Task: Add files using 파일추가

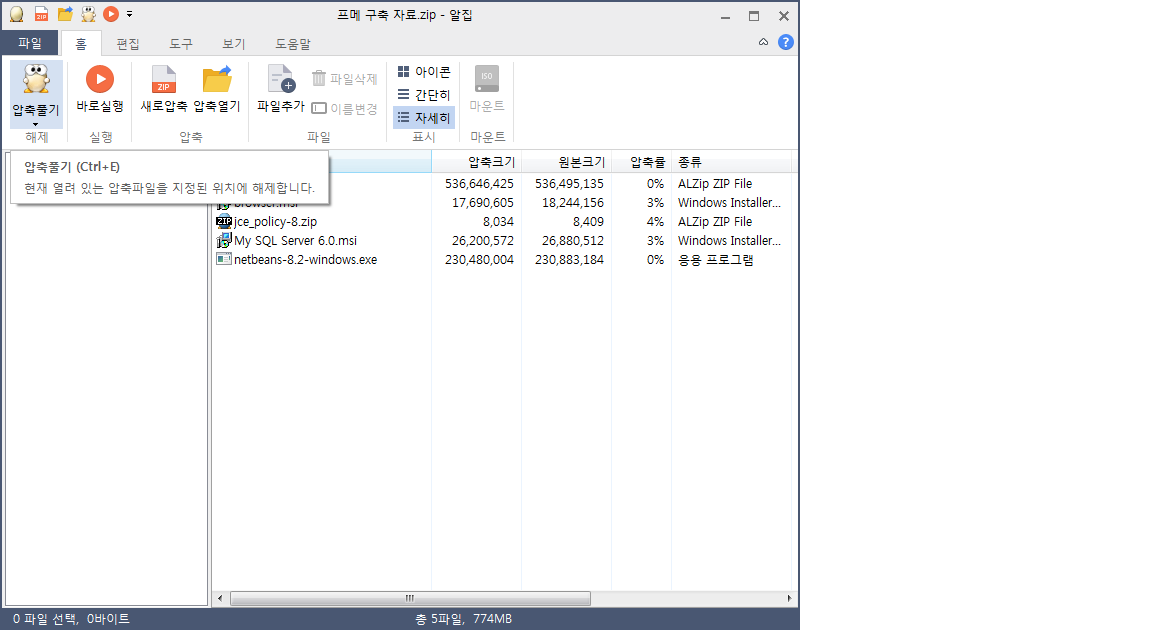Action: pyautogui.click(x=281, y=90)
